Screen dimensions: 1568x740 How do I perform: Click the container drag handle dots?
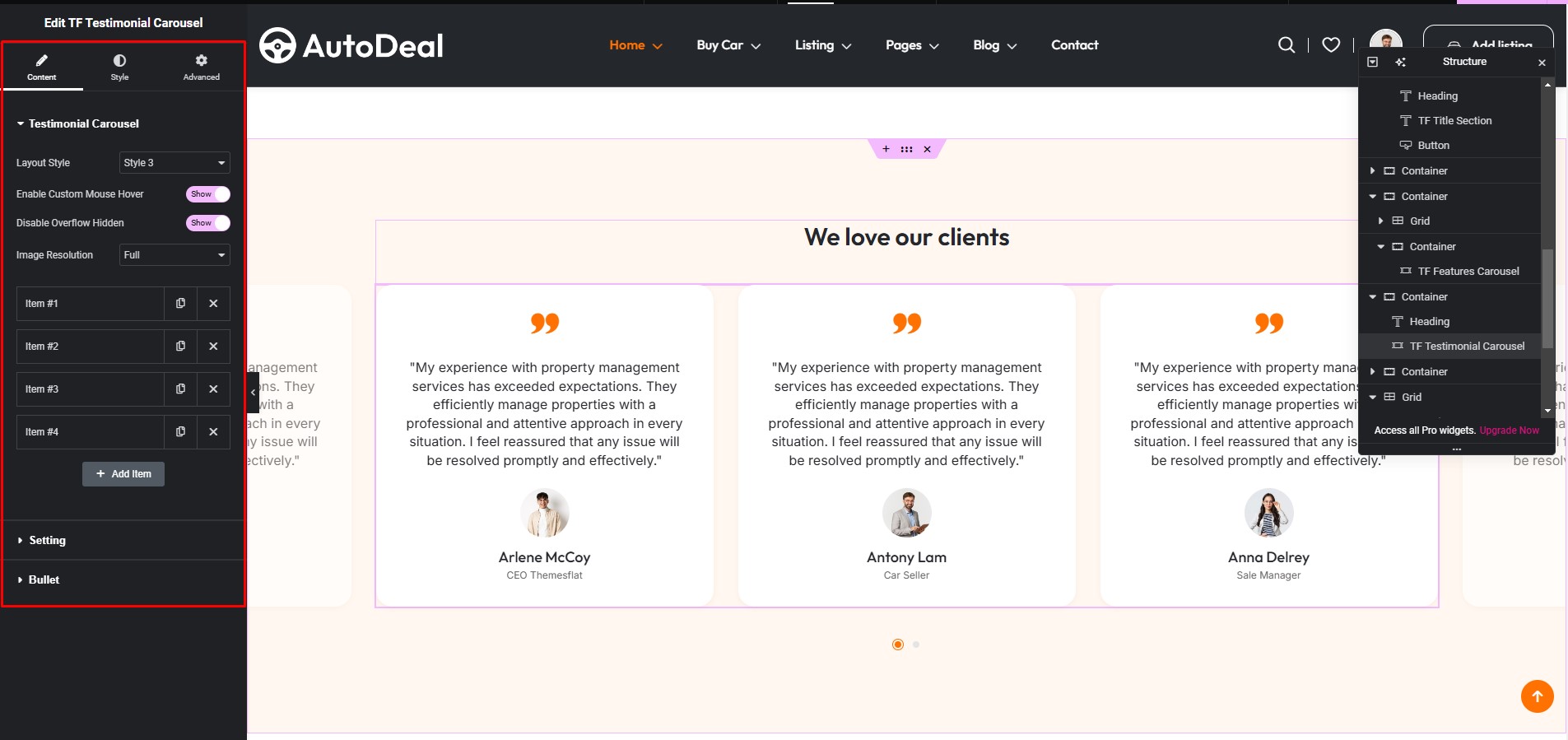click(x=906, y=149)
